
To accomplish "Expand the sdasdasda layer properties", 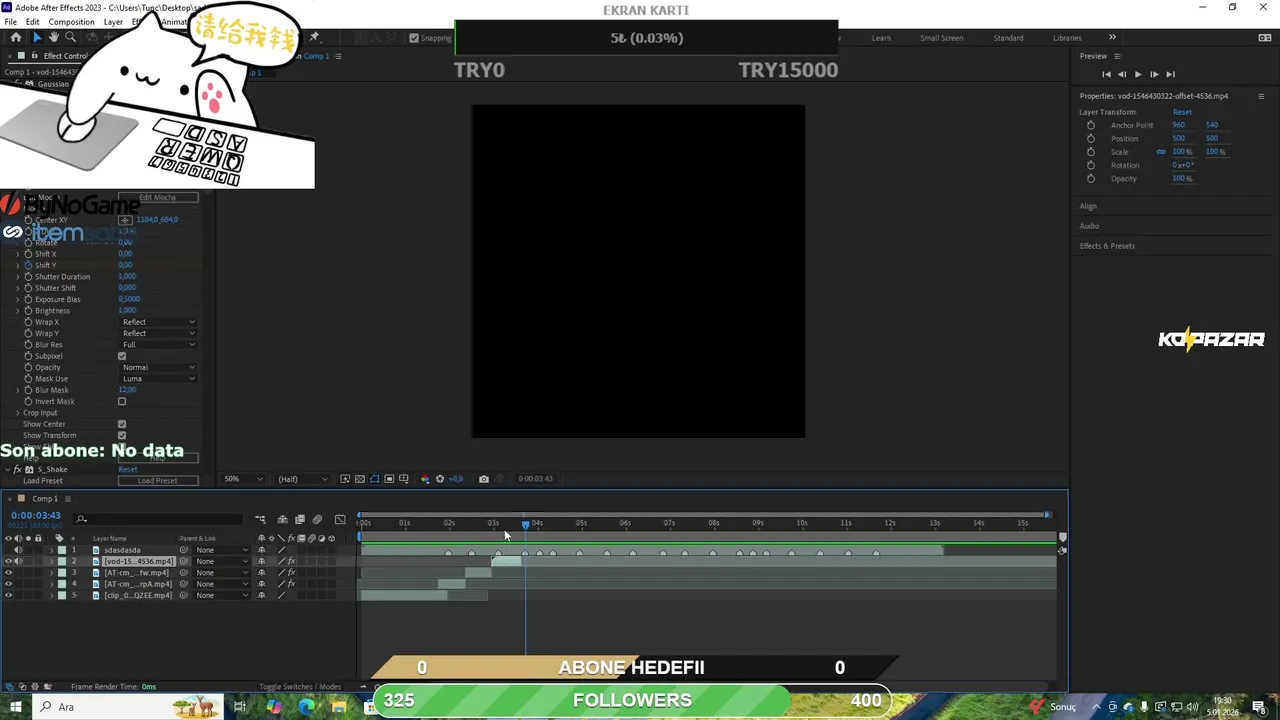I will coord(52,550).
